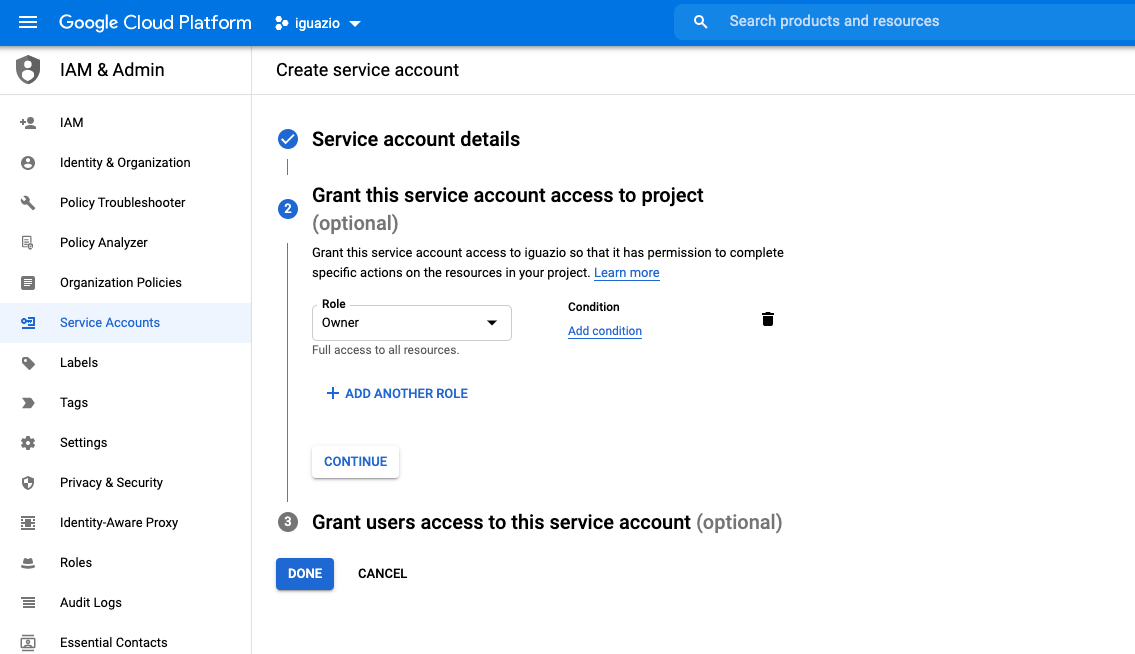
Task: Open the iguazio project switcher
Action: 318,21
